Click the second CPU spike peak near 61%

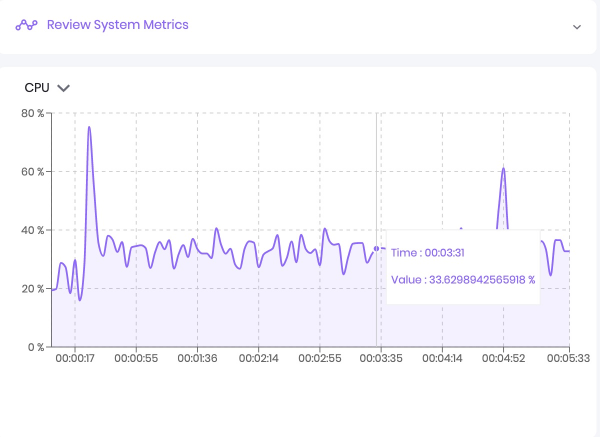(x=503, y=169)
